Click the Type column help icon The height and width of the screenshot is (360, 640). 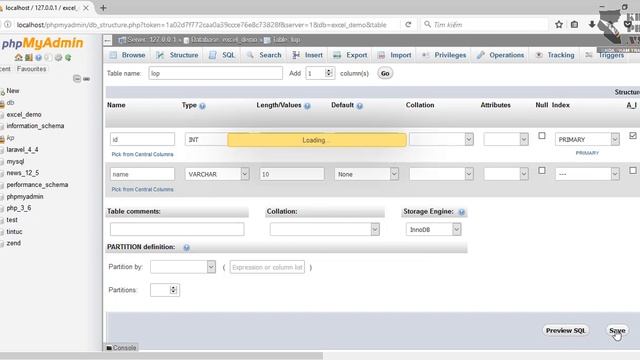[x=202, y=106]
